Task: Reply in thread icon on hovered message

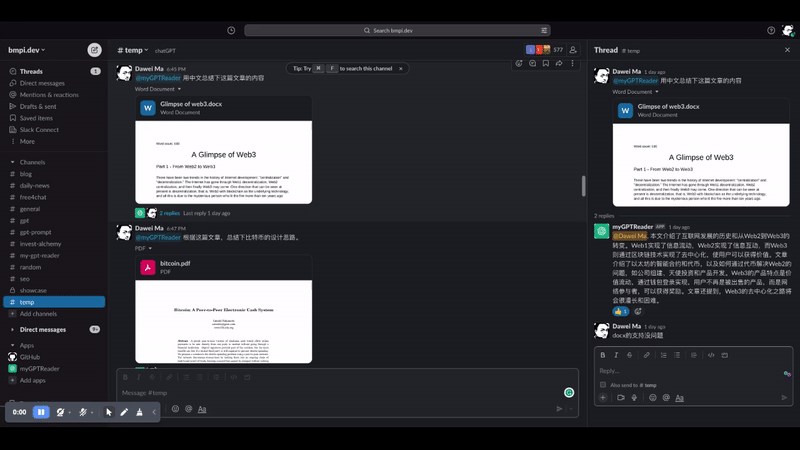Action: point(532,63)
